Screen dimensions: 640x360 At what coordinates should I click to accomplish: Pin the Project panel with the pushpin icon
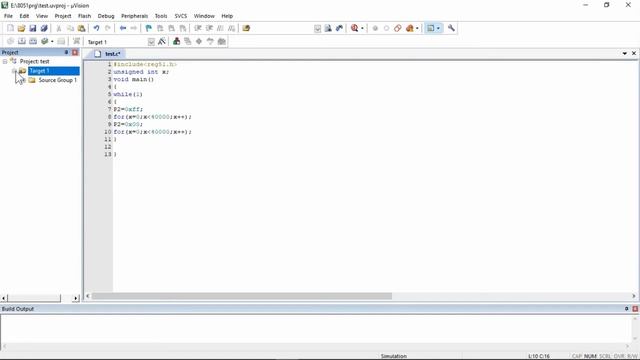(x=67, y=52)
